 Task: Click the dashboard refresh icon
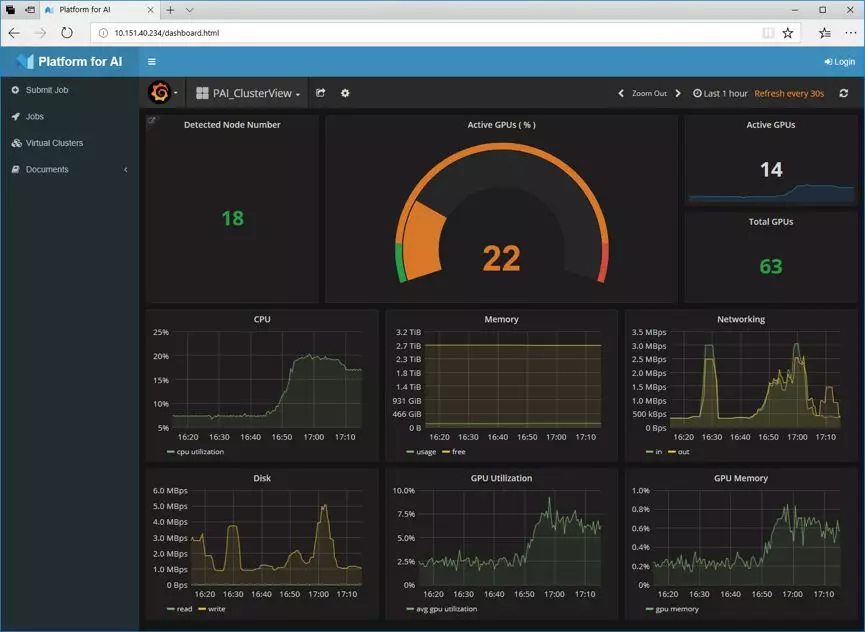(843, 93)
